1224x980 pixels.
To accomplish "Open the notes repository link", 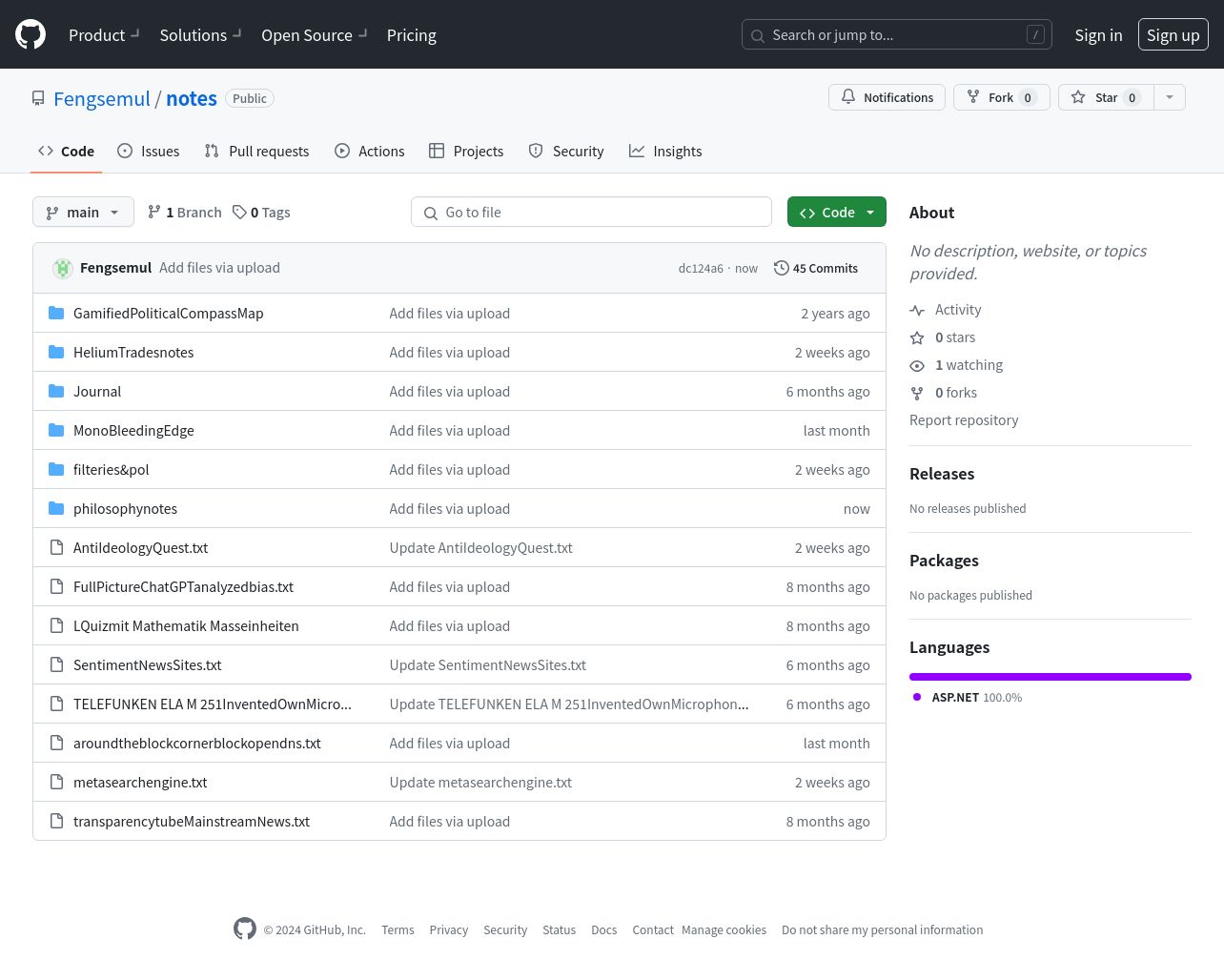I will click(192, 99).
